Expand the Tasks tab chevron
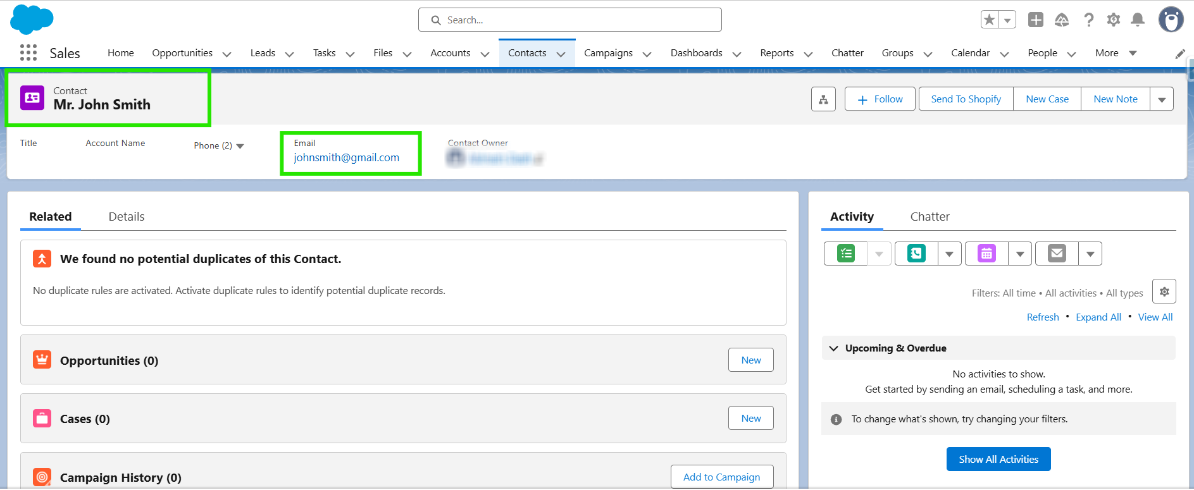Image resolution: width=1194 pixels, height=490 pixels. pos(350,54)
